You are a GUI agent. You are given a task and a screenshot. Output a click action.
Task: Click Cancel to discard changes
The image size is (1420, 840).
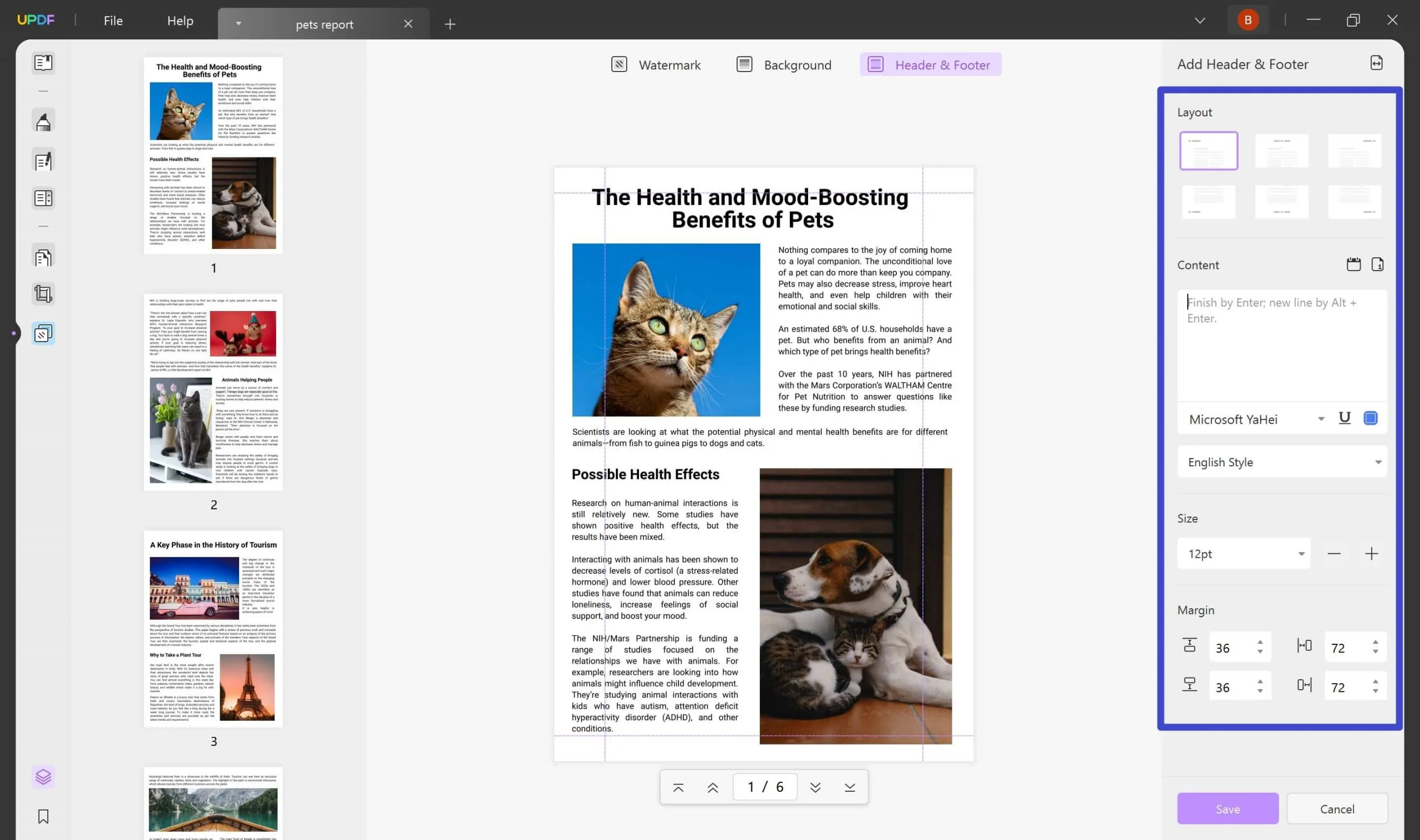click(x=1338, y=808)
